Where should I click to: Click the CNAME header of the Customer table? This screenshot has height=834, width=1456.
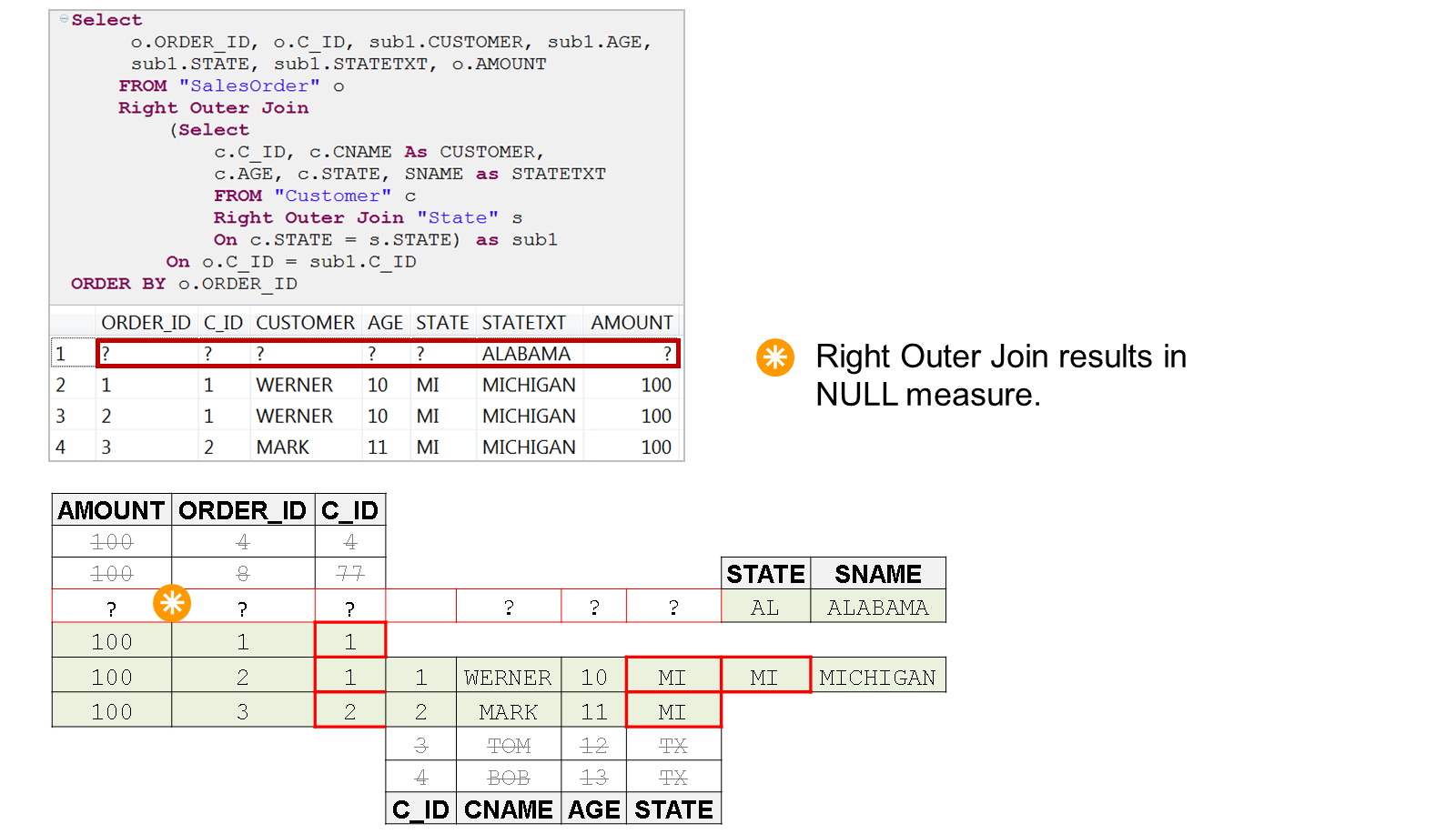pos(509,809)
